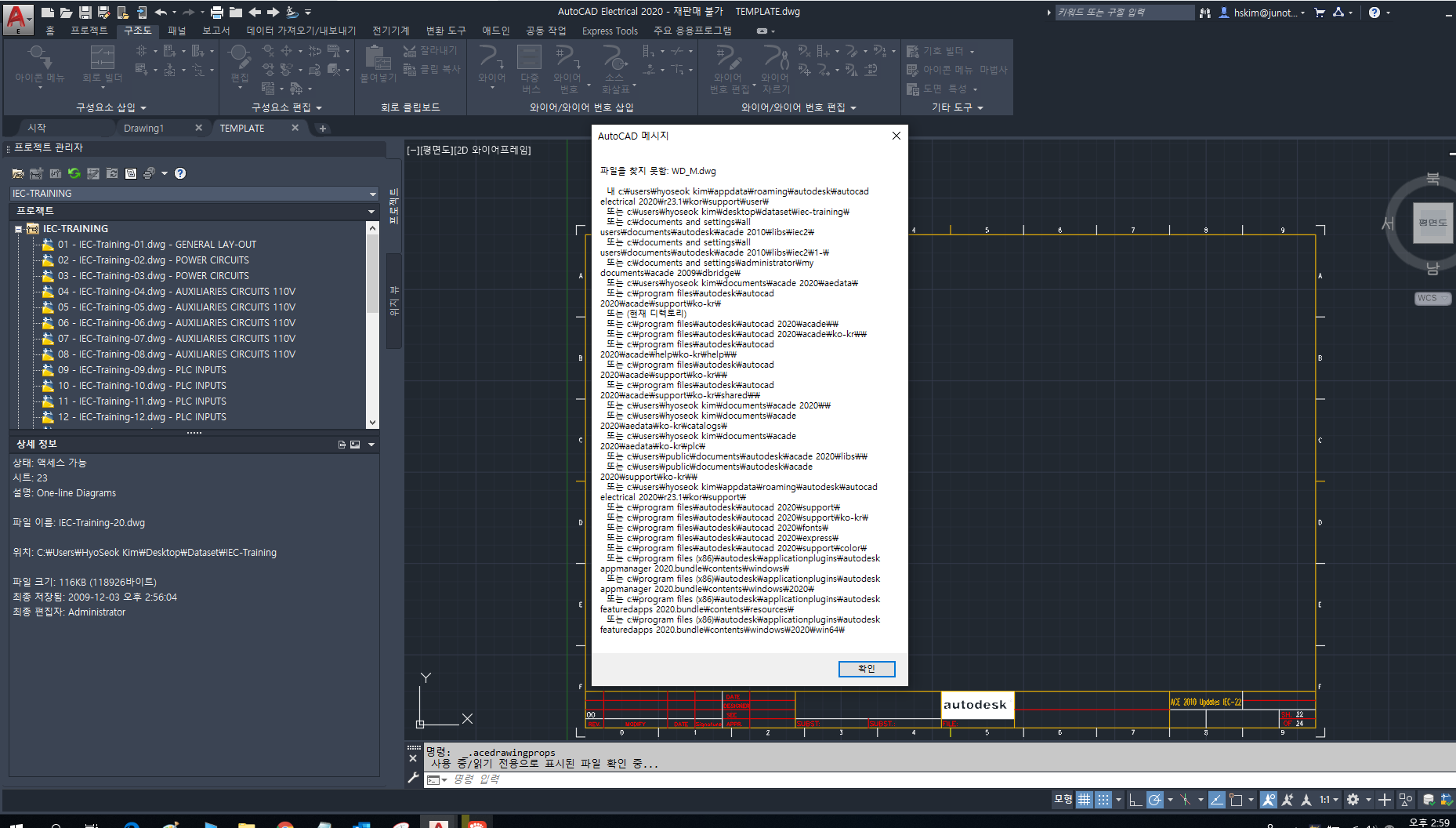Toggle Object Snap in status bar

point(1237,799)
